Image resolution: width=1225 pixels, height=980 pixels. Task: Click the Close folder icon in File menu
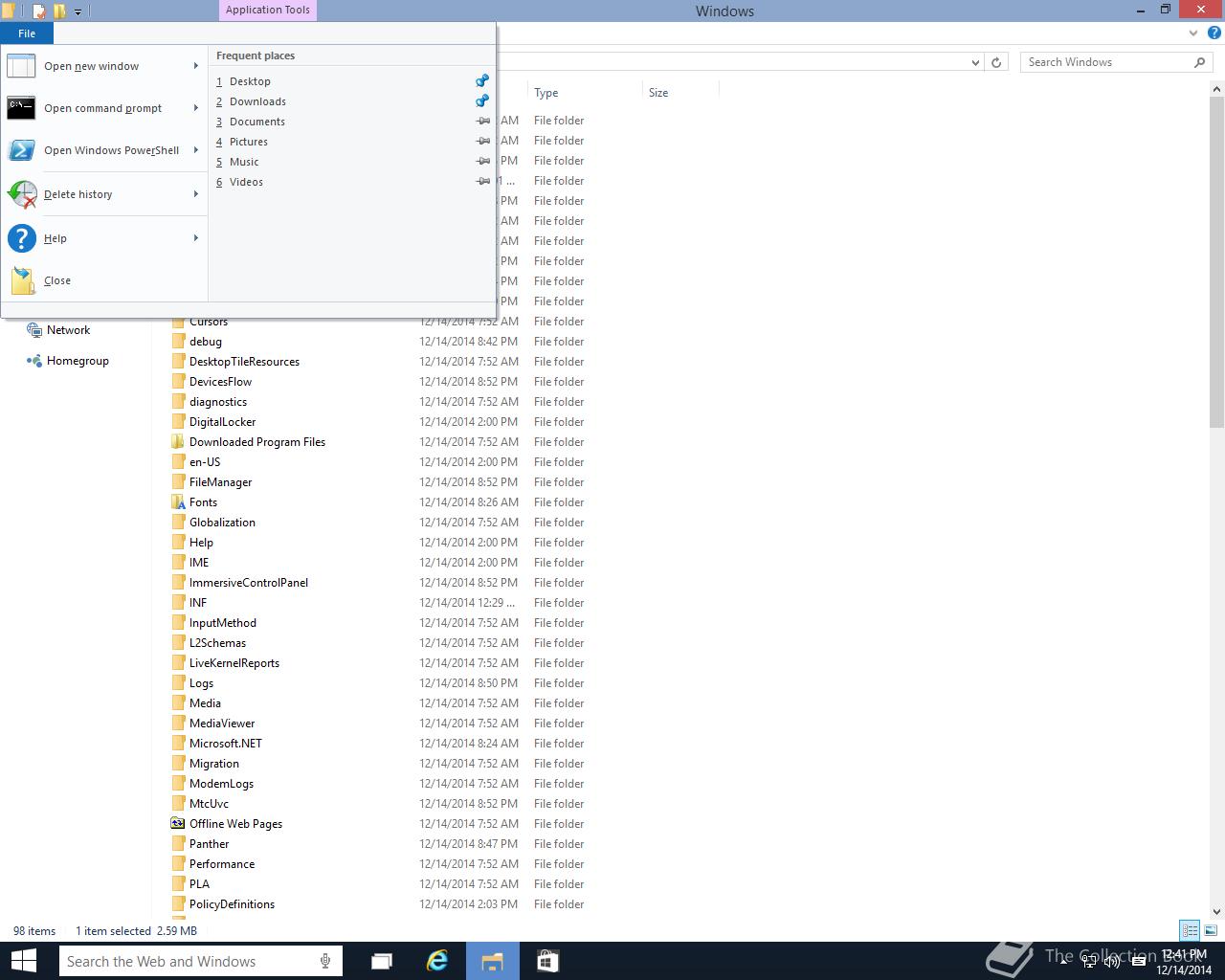point(23,280)
